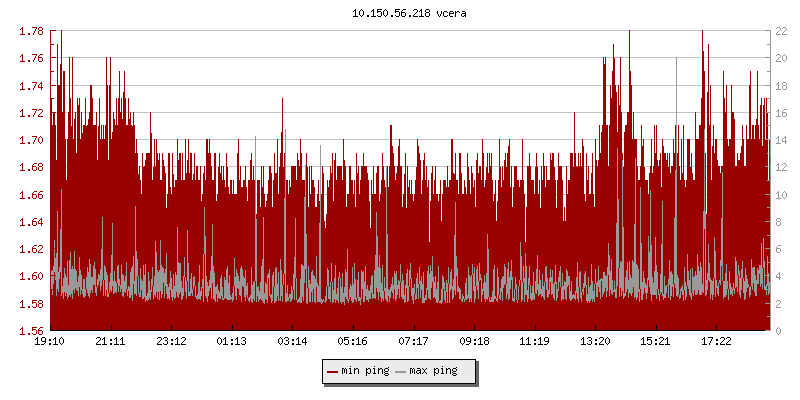This screenshot has width=800, height=400.
Task: Click the gray max ping legend swatch
Action: pyautogui.click(x=401, y=372)
